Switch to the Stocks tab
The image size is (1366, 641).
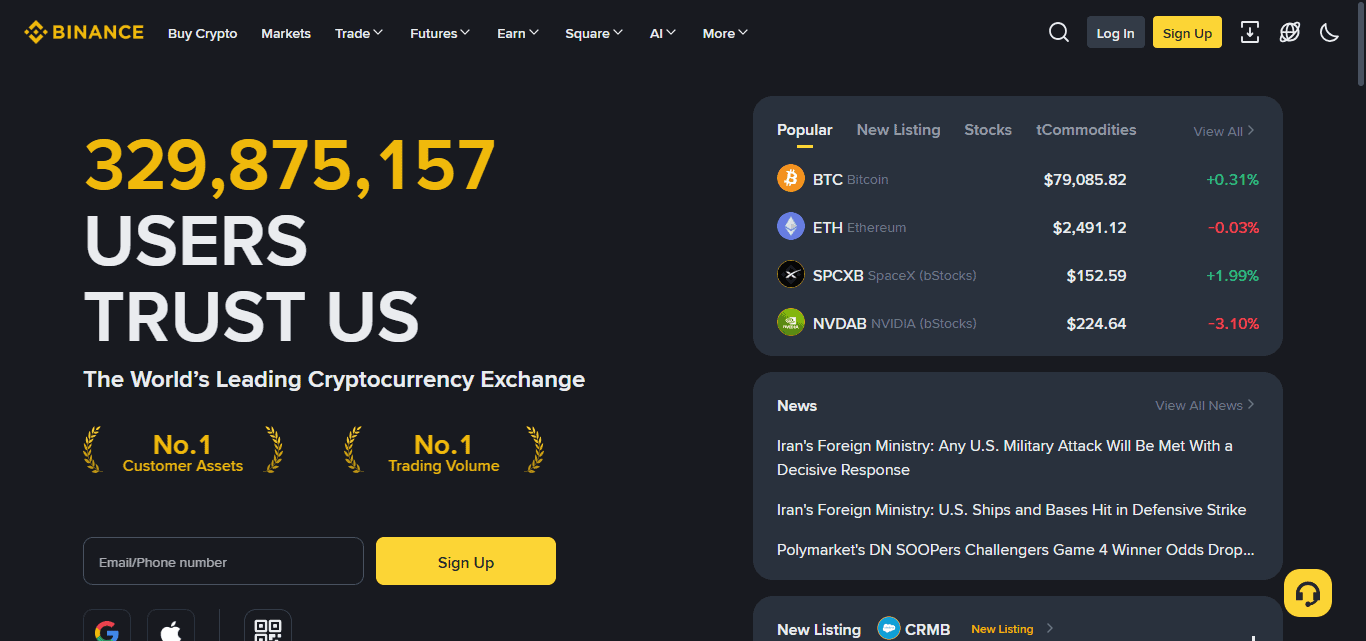[x=988, y=130]
